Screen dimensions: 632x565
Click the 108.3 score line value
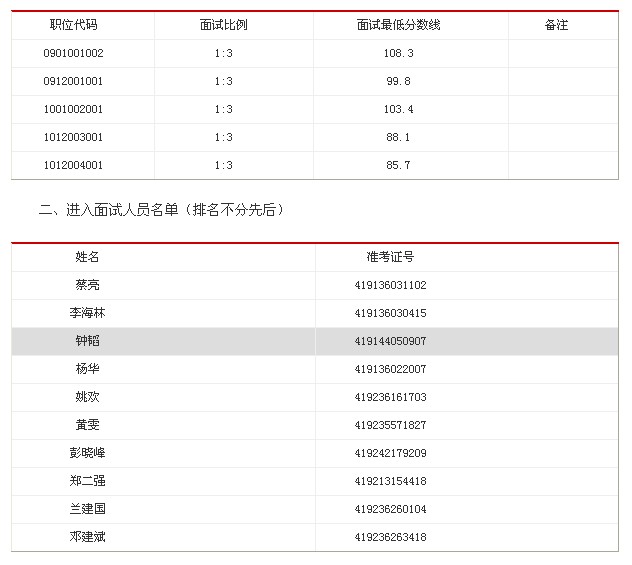pyautogui.click(x=398, y=53)
